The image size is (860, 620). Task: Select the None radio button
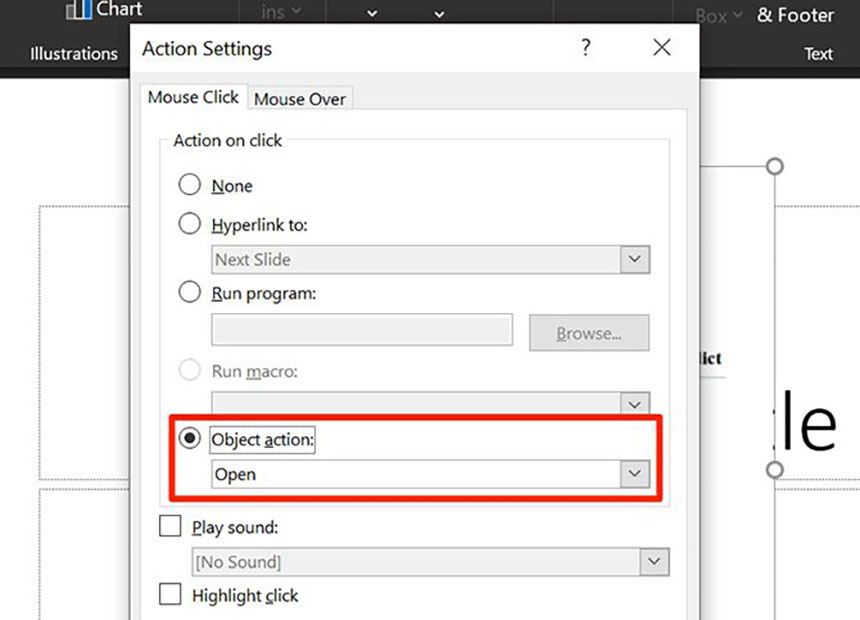(189, 185)
